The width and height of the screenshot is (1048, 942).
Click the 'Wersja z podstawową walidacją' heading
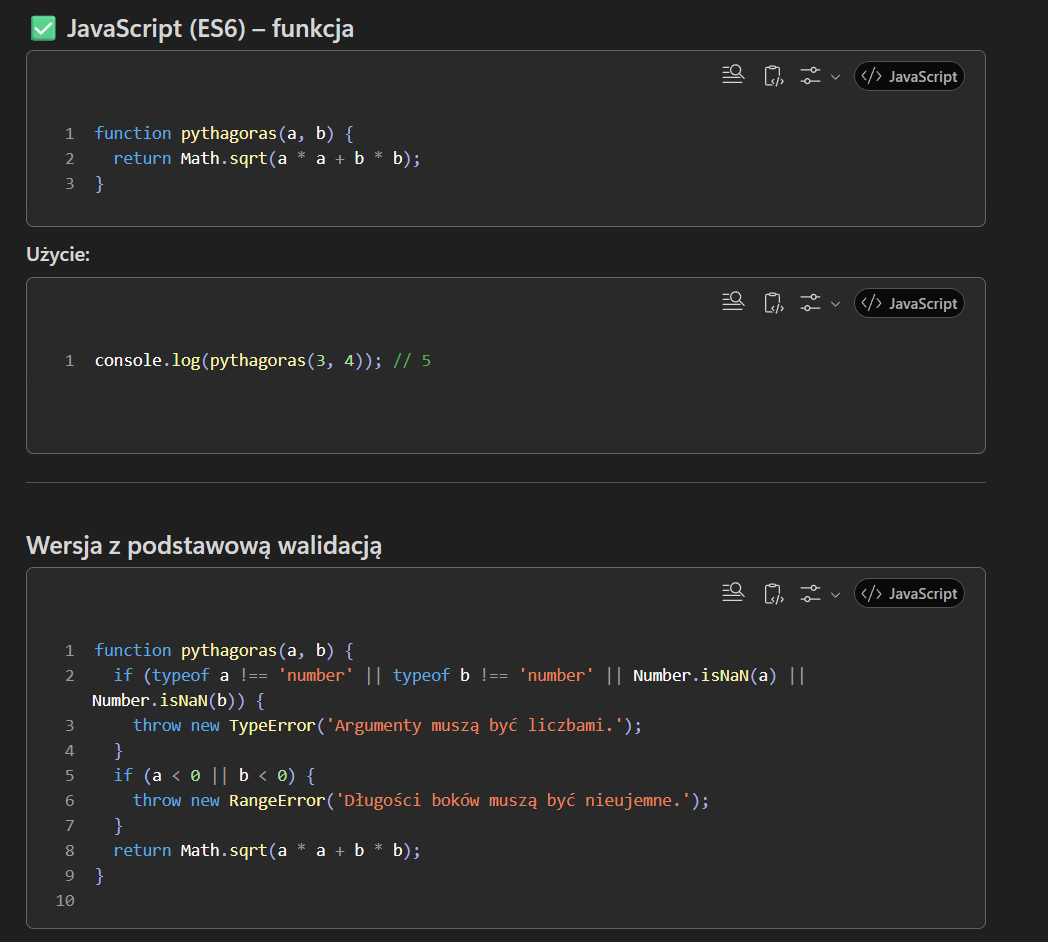coord(204,546)
